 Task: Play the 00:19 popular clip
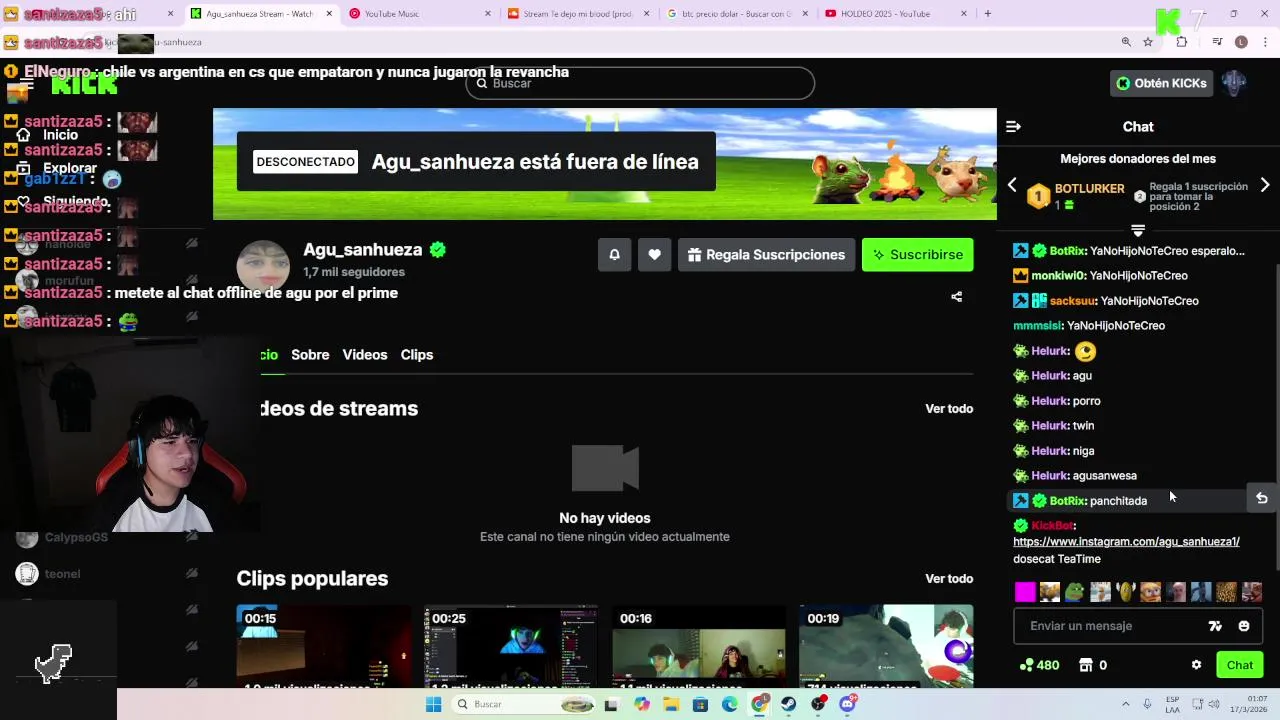tap(886, 645)
